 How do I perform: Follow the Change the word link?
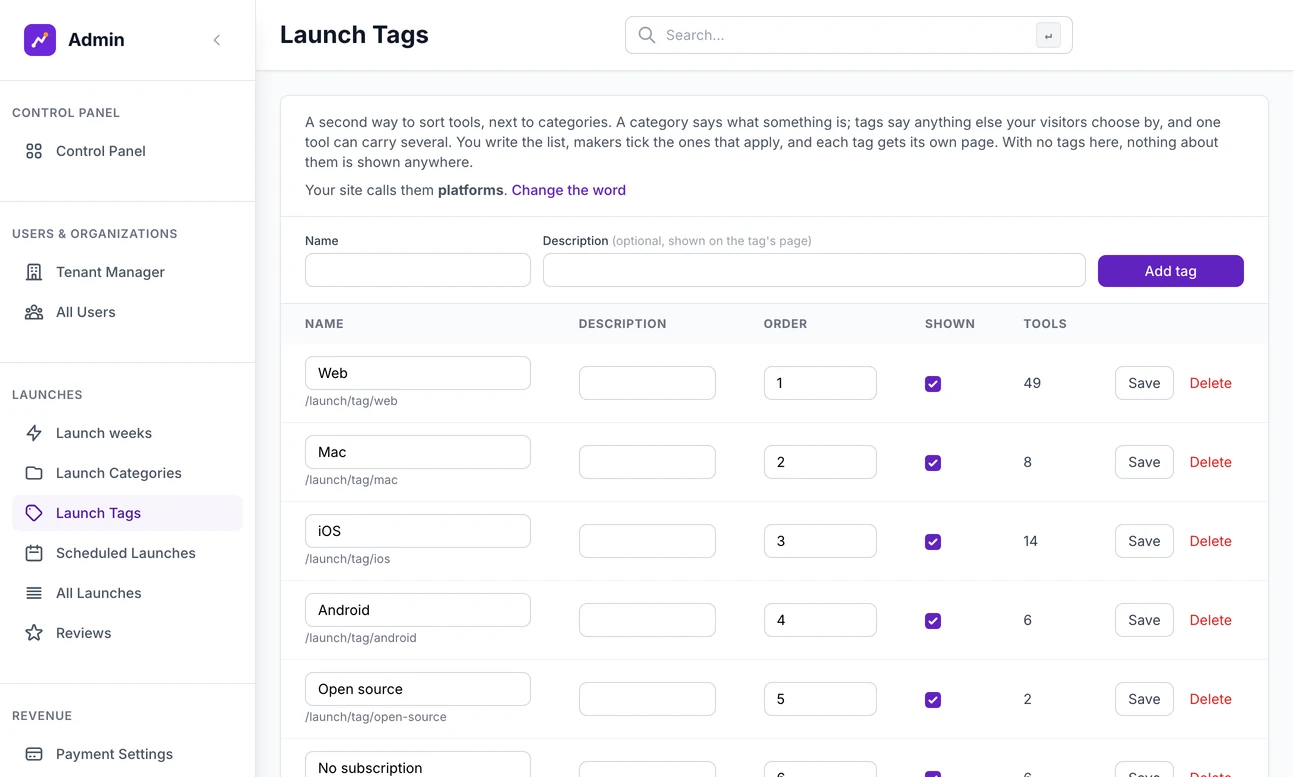[568, 190]
